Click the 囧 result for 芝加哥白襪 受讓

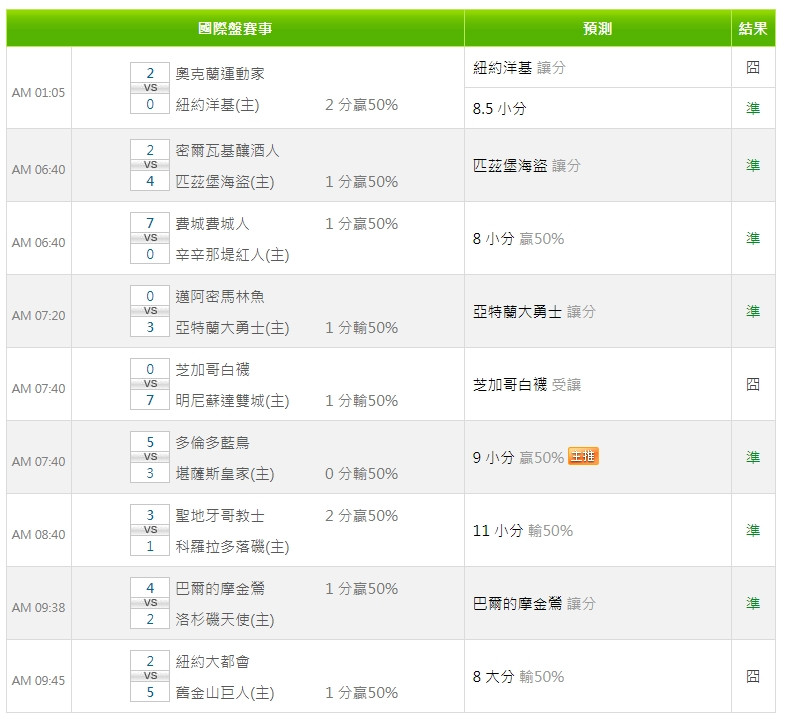753,385
